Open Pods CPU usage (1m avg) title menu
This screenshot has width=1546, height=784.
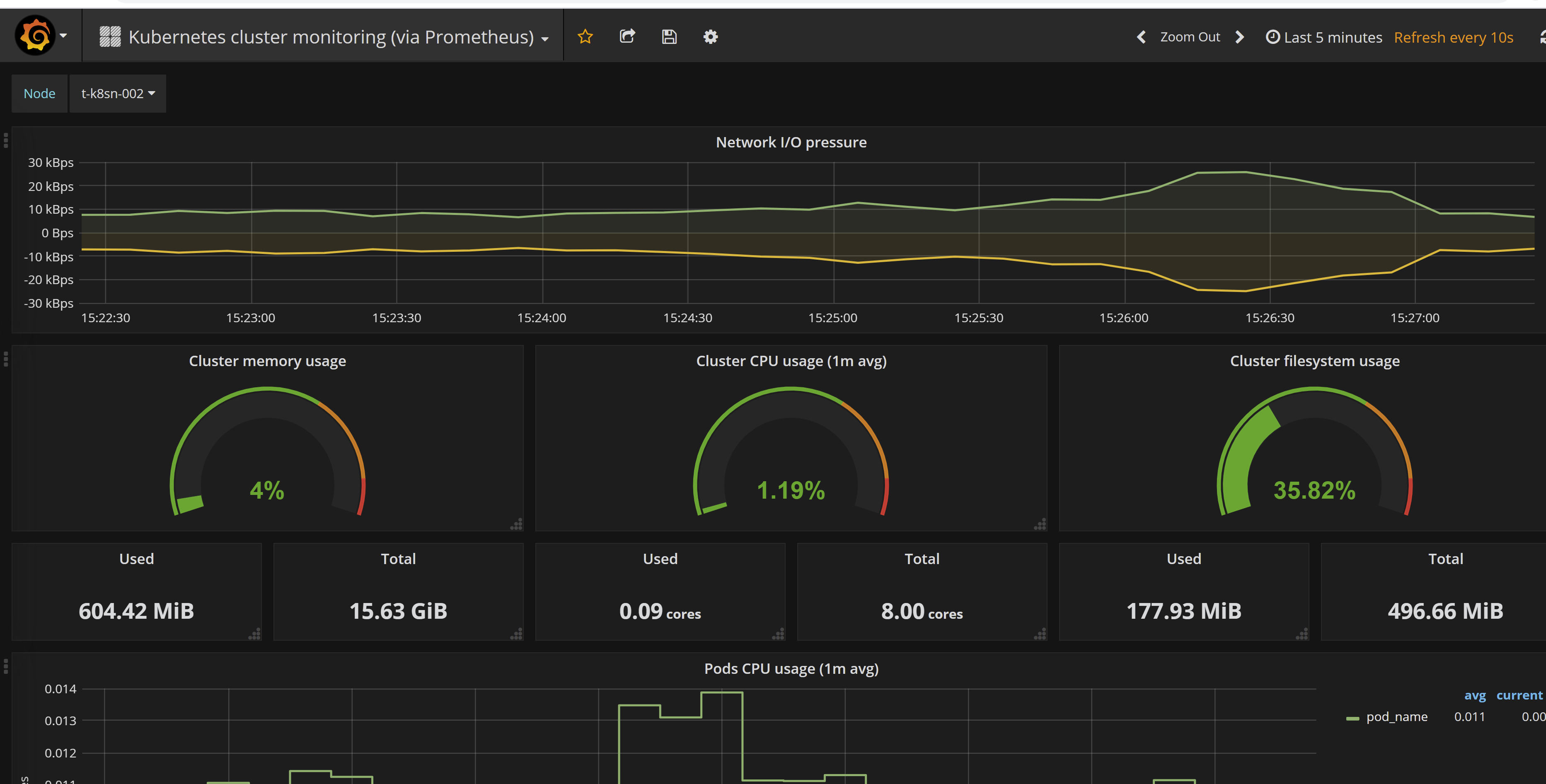click(791, 668)
